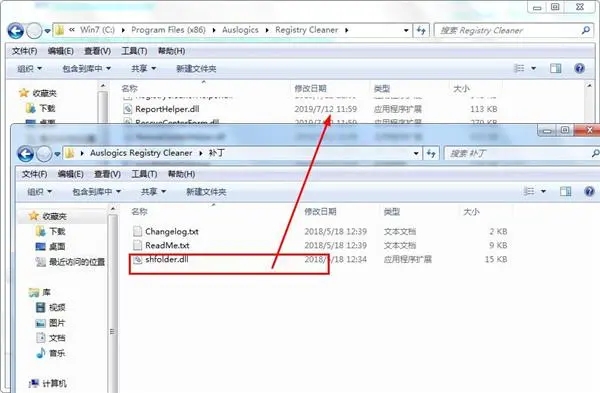Open 查看(V) menu in Registry Cleaner window
The image size is (600, 393).
pos(97,51)
